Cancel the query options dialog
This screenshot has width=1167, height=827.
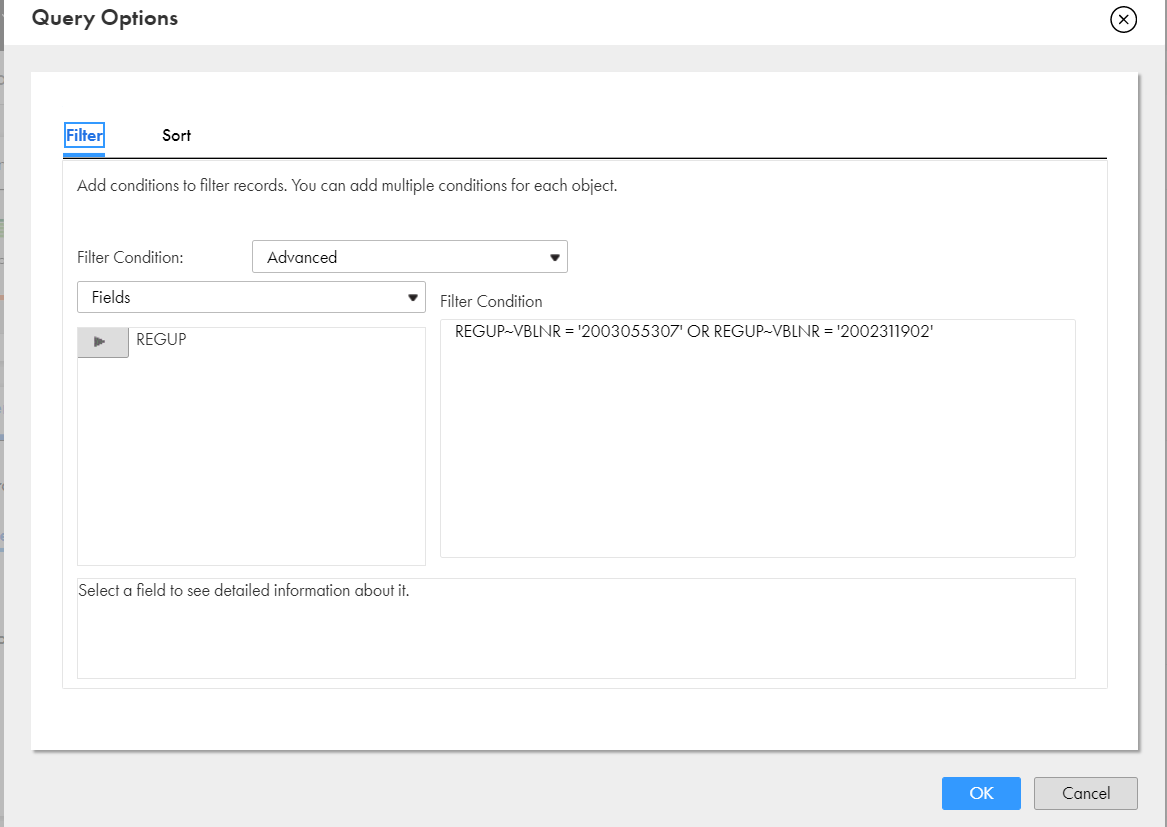[x=1086, y=794]
